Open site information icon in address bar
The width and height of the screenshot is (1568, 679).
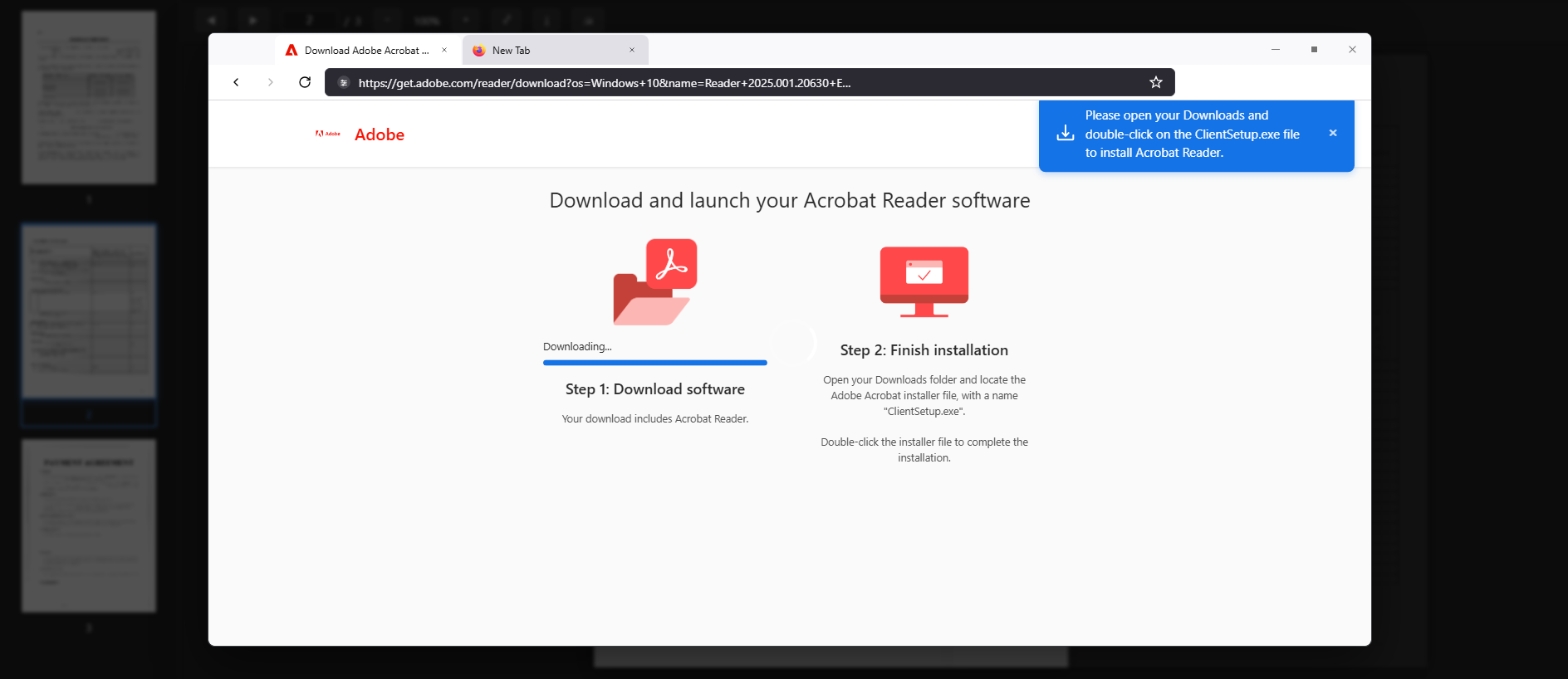344,83
